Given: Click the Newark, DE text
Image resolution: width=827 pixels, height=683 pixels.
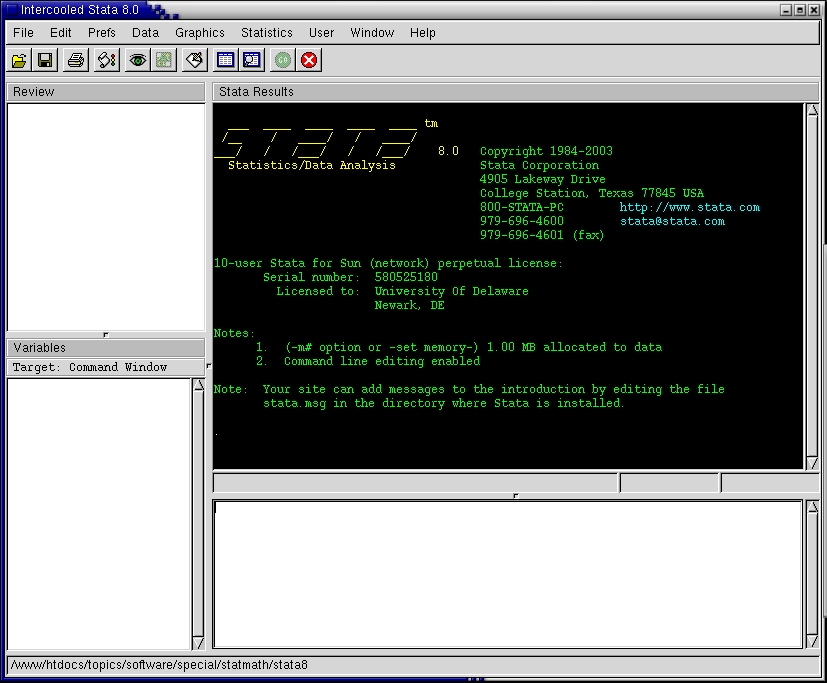Looking at the screenshot, I should tap(409, 305).
